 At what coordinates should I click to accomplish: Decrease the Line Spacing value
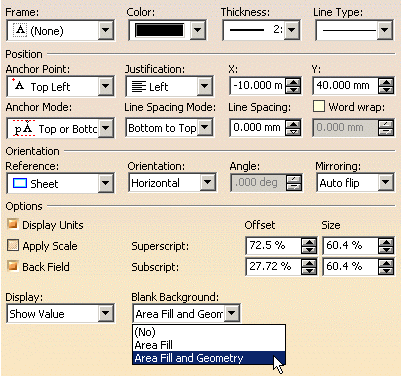coord(293,131)
